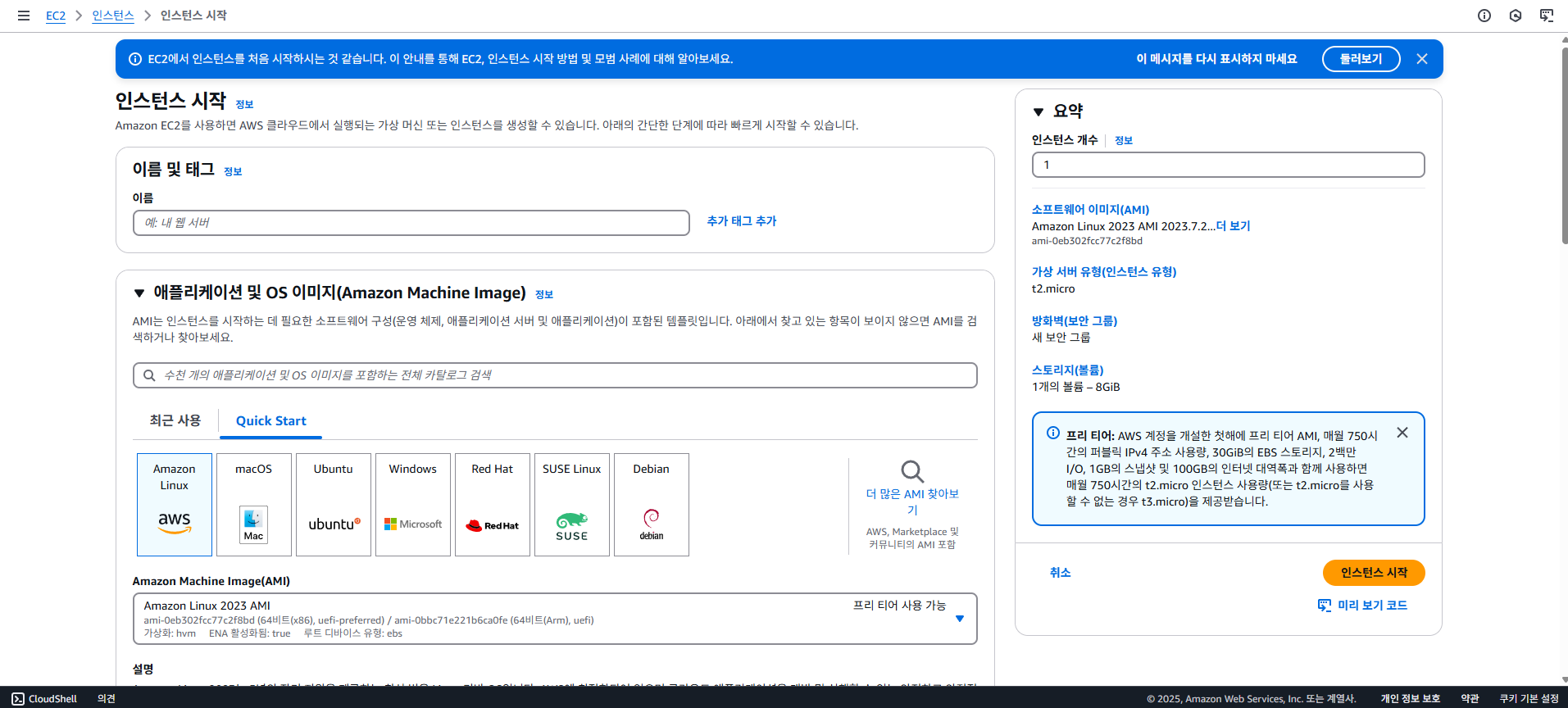Click 의견 feedback in footer
Image resolution: width=1568 pixels, height=708 pixels.
pyautogui.click(x=107, y=699)
